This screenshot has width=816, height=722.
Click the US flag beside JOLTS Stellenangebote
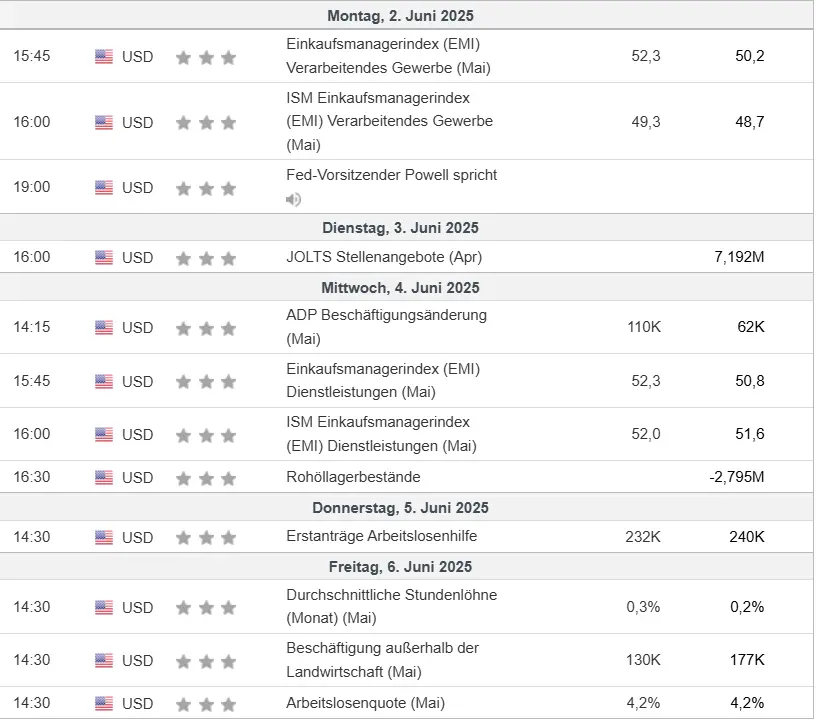tap(104, 257)
